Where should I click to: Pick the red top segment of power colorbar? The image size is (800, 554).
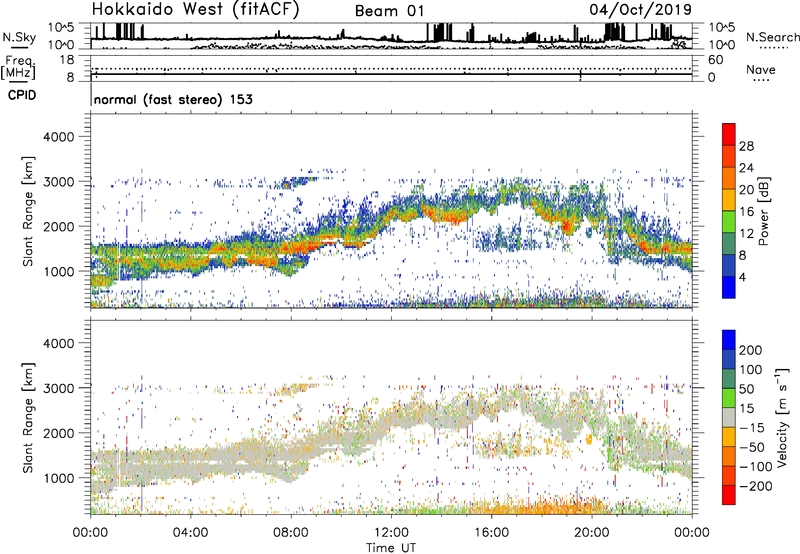[x=729, y=134]
